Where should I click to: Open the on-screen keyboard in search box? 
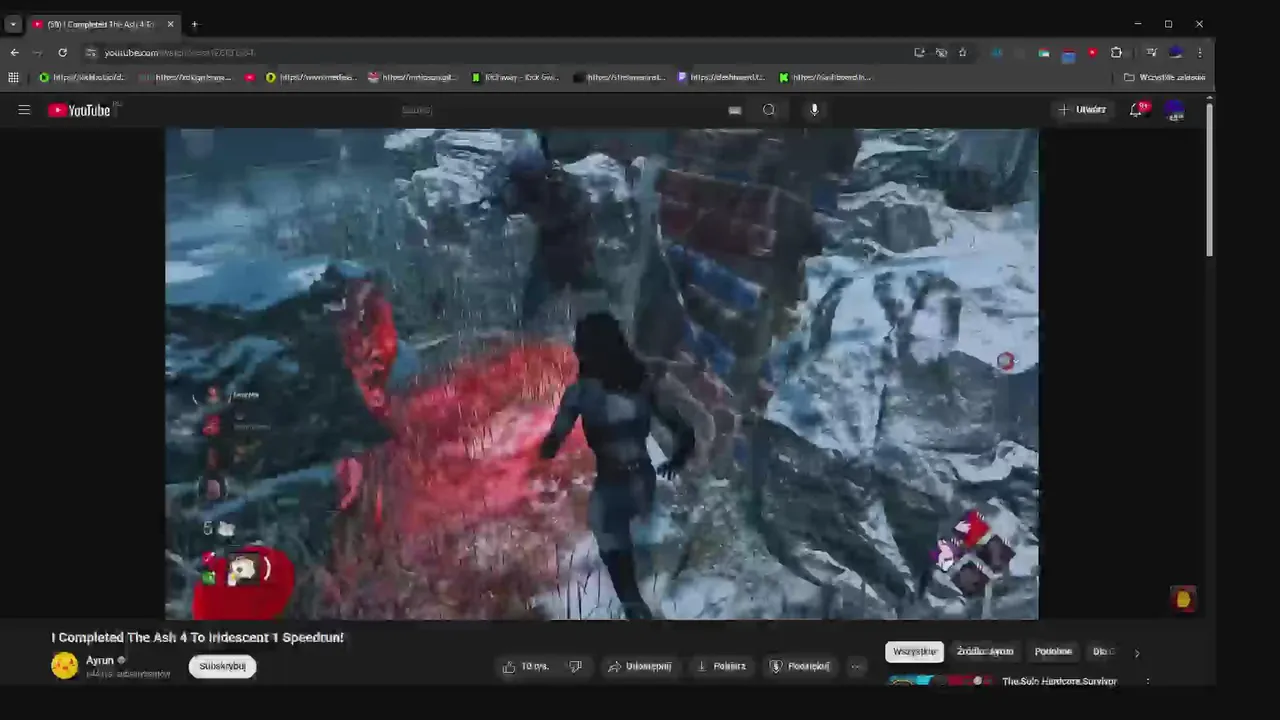pyautogui.click(x=735, y=110)
